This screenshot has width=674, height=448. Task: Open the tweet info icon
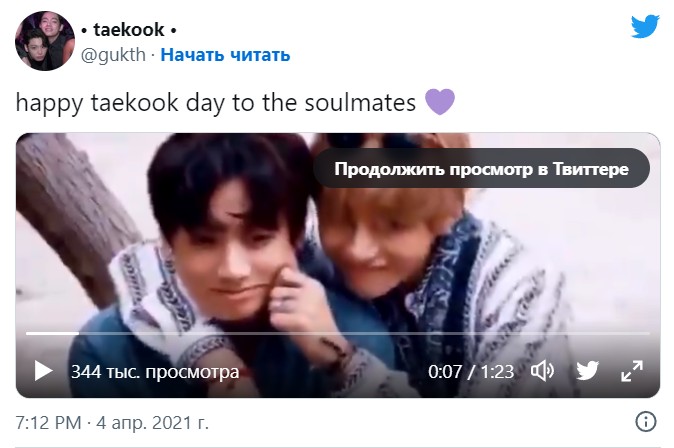tap(646, 421)
